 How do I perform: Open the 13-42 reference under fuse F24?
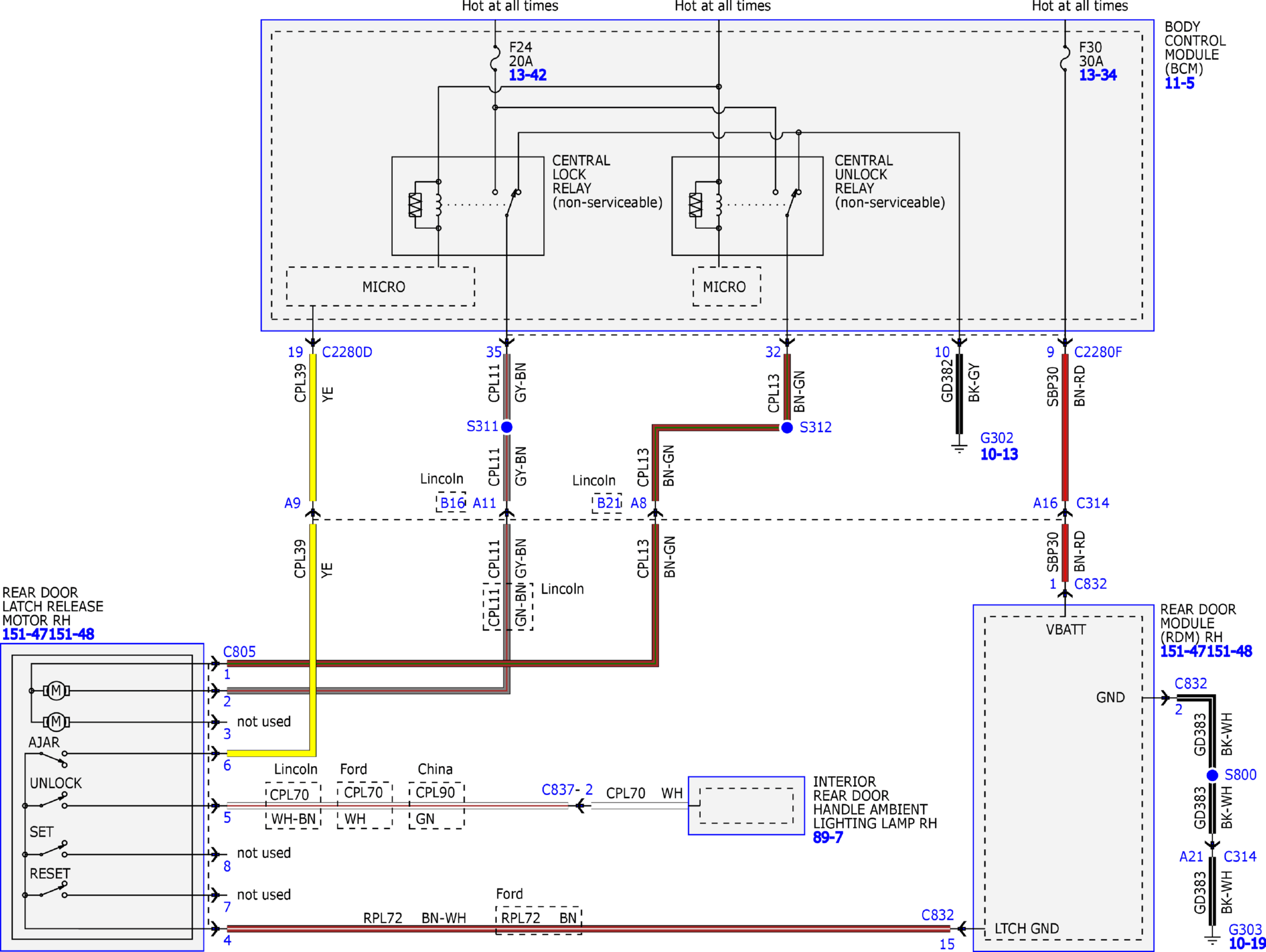coord(527,75)
